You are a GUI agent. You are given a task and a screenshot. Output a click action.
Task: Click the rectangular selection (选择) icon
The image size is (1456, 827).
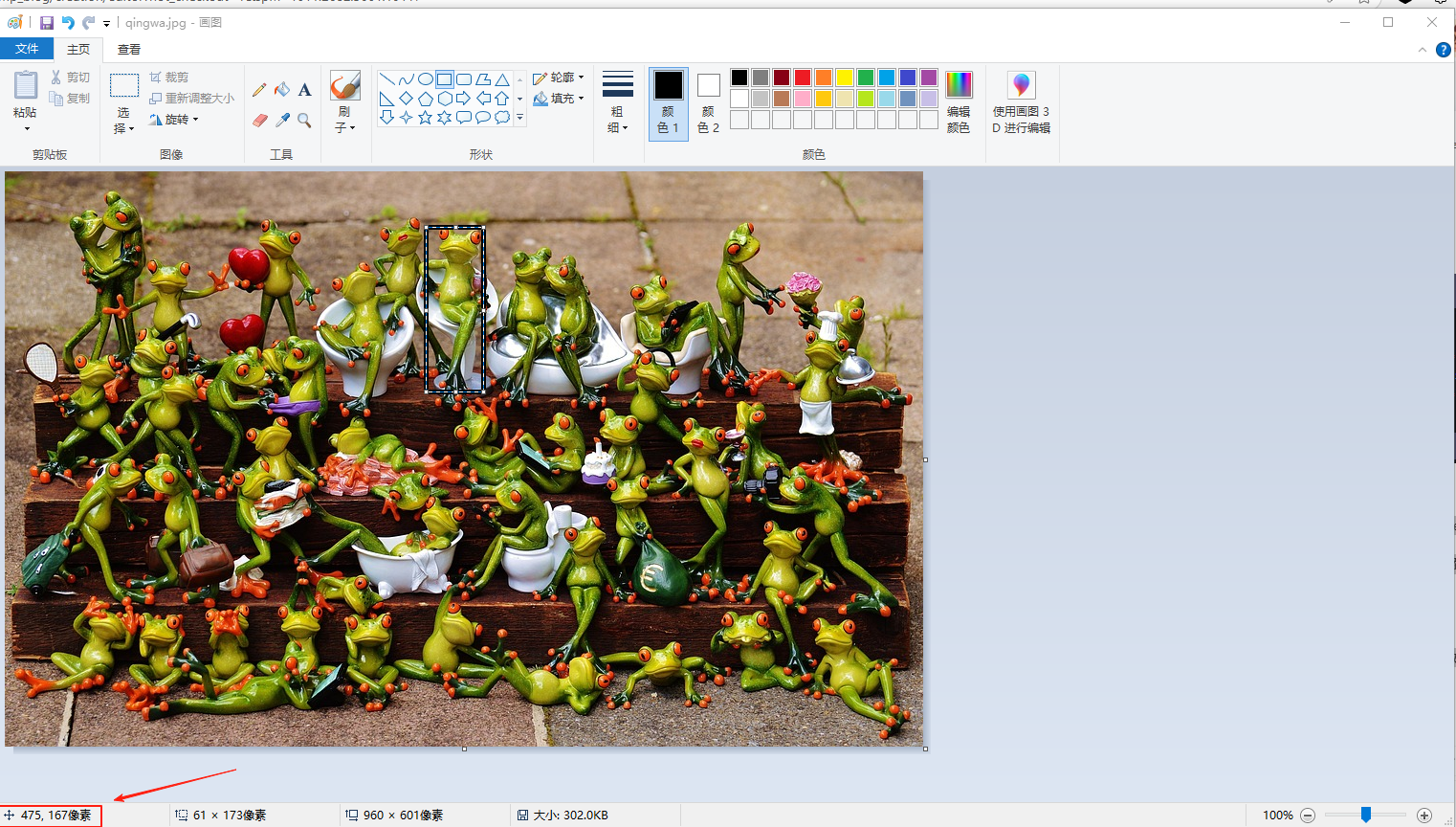click(124, 85)
